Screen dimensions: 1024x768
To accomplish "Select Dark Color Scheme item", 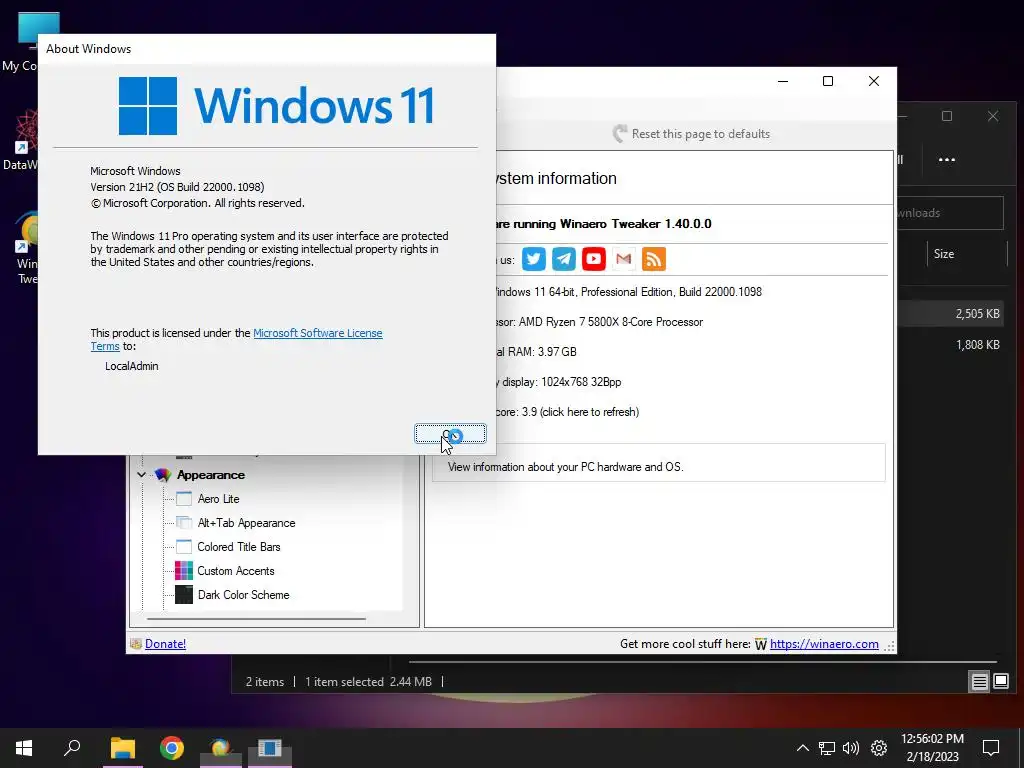I will (x=243, y=595).
